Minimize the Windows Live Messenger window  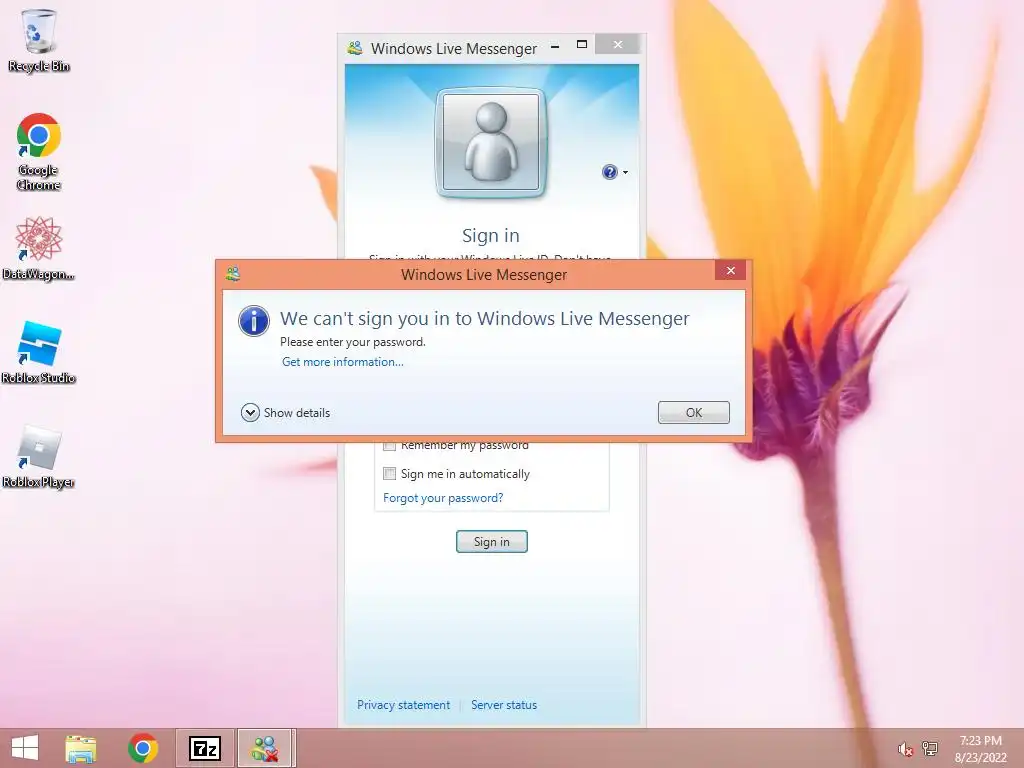555,46
